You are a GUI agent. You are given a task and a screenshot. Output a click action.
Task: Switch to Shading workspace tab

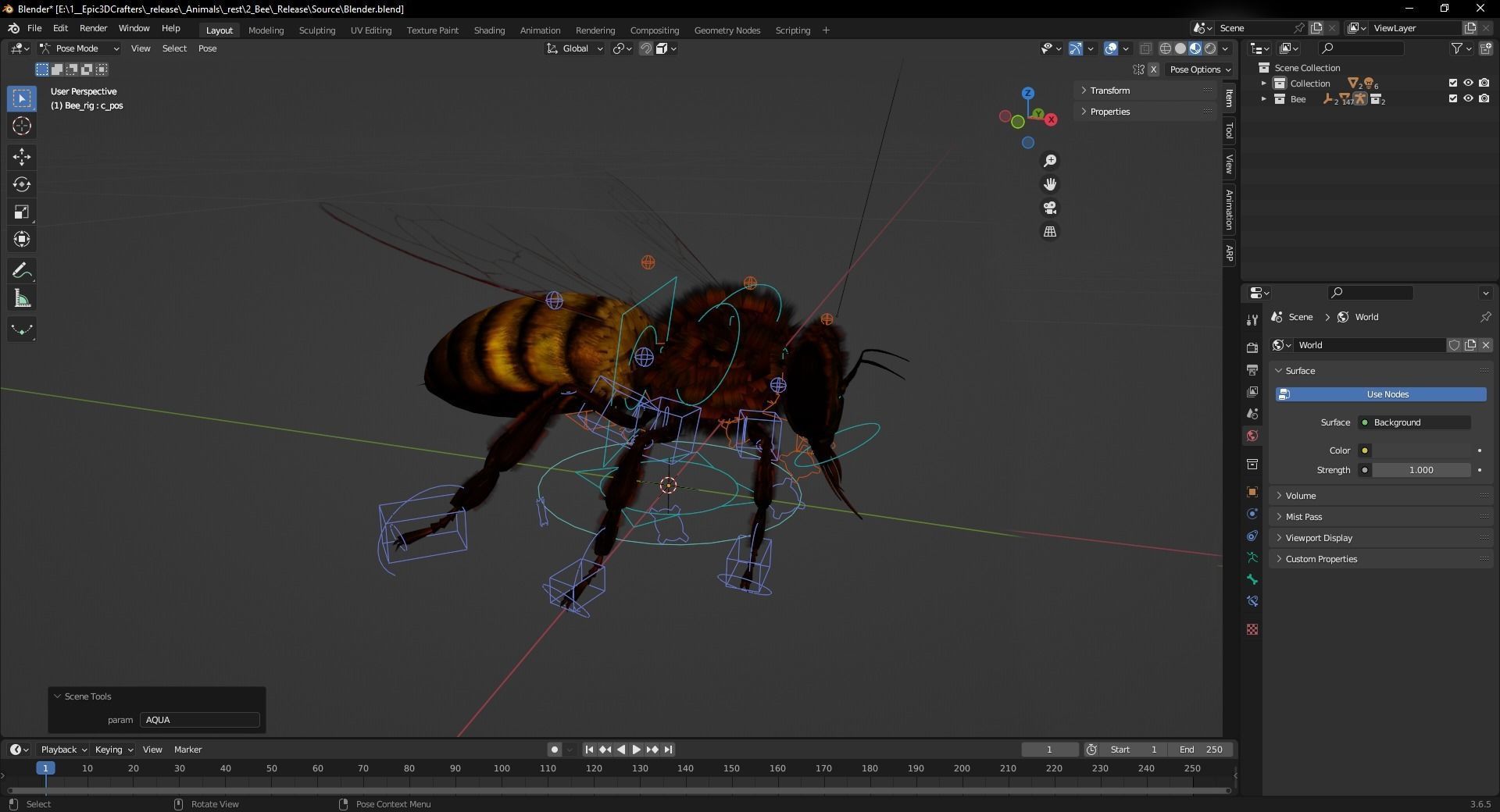489,30
